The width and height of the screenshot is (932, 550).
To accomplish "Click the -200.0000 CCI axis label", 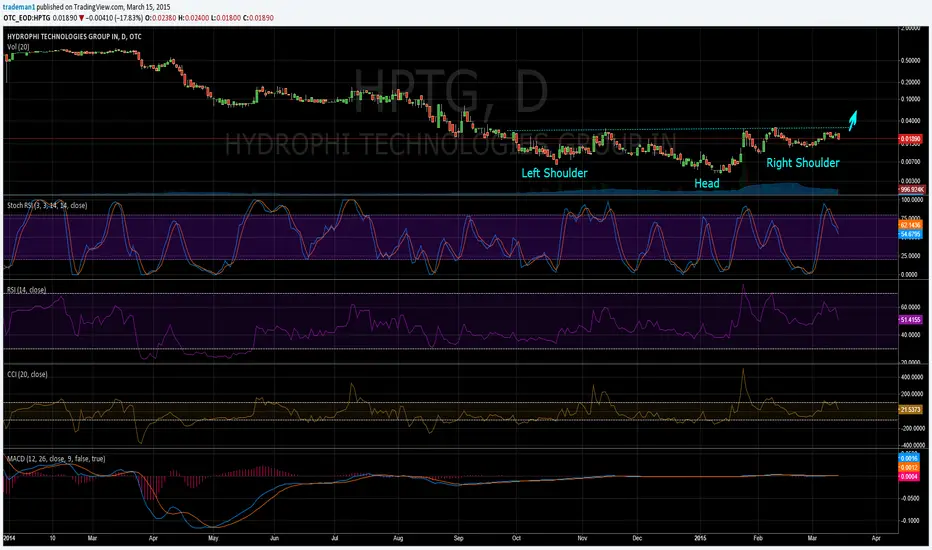I will point(913,428).
